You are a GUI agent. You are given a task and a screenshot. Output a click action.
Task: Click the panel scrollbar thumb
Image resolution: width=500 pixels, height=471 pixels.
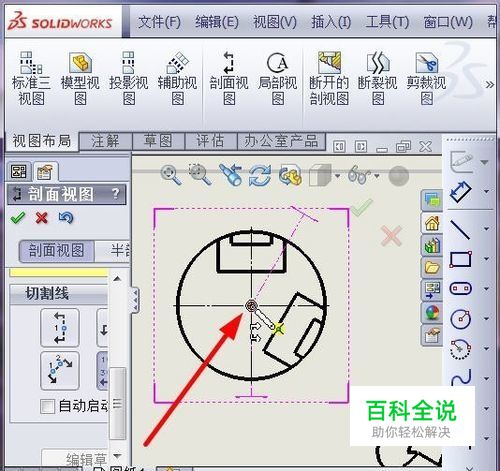click(x=118, y=403)
